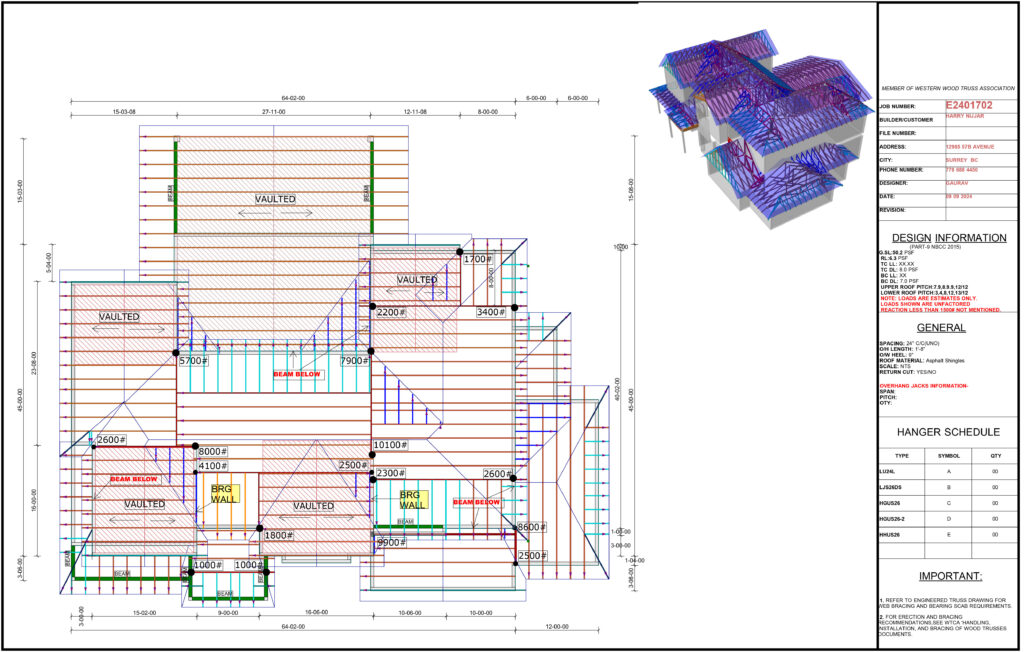Click the 2200# load label
This screenshot has height=652, width=1024.
(x=391, y=312)
